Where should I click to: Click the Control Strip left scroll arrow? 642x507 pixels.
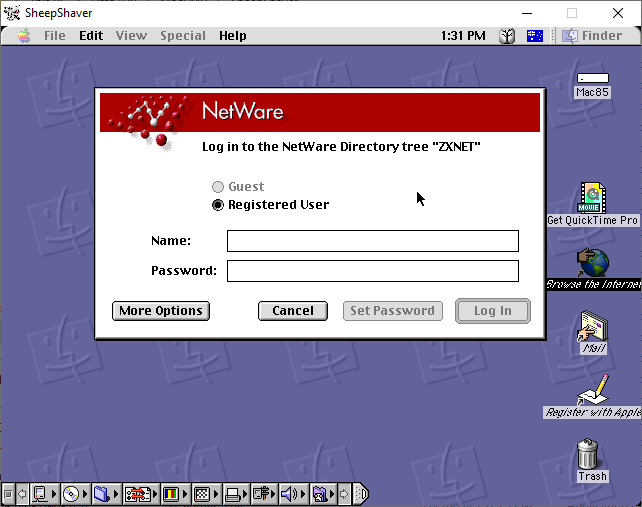[22, 494]
